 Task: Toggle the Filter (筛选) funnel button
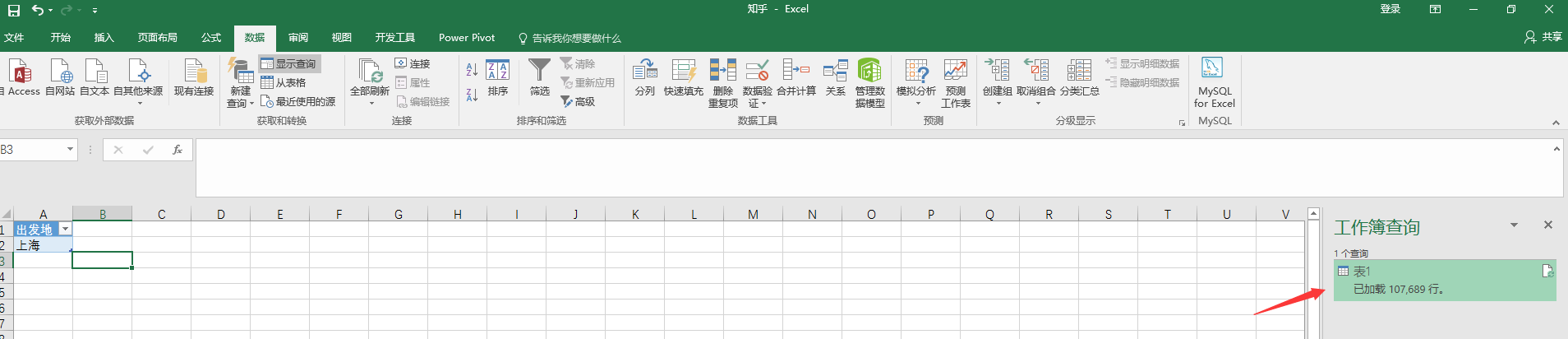[x=540, y=77]
